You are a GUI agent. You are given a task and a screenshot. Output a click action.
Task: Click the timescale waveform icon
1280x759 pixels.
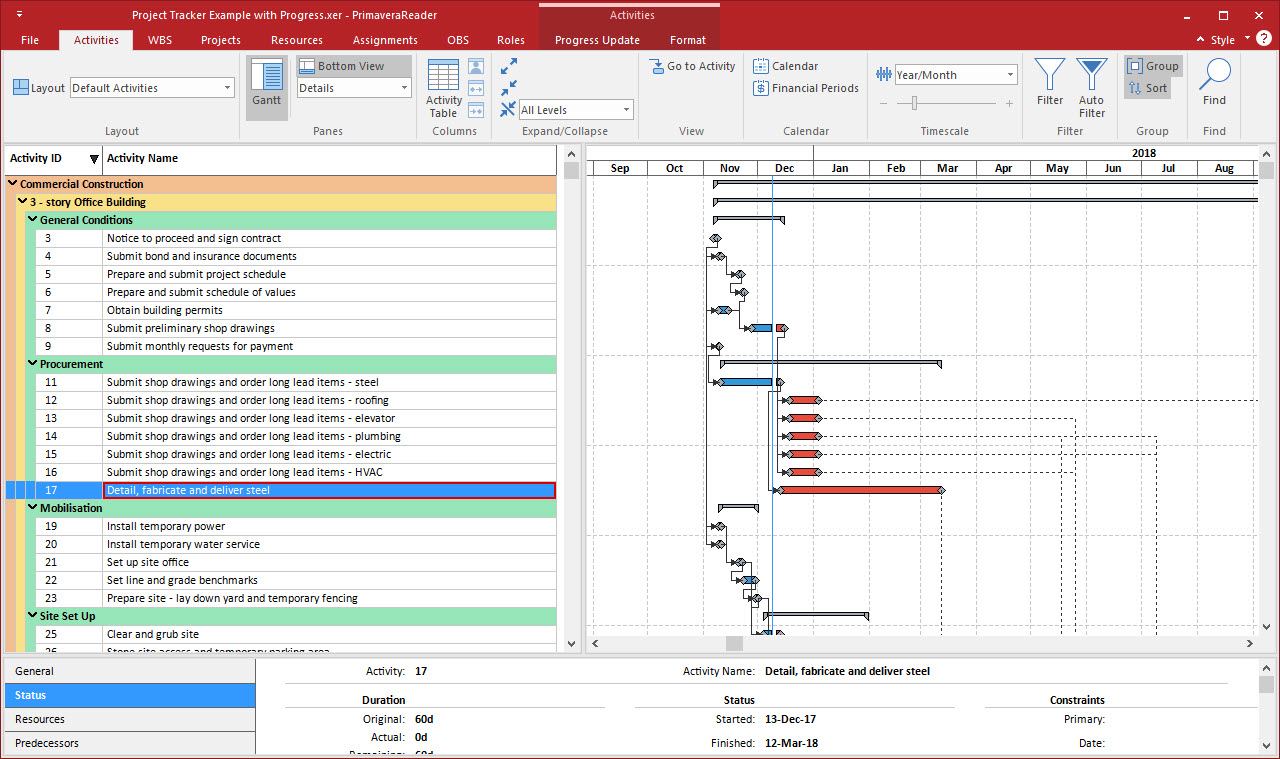884,75
